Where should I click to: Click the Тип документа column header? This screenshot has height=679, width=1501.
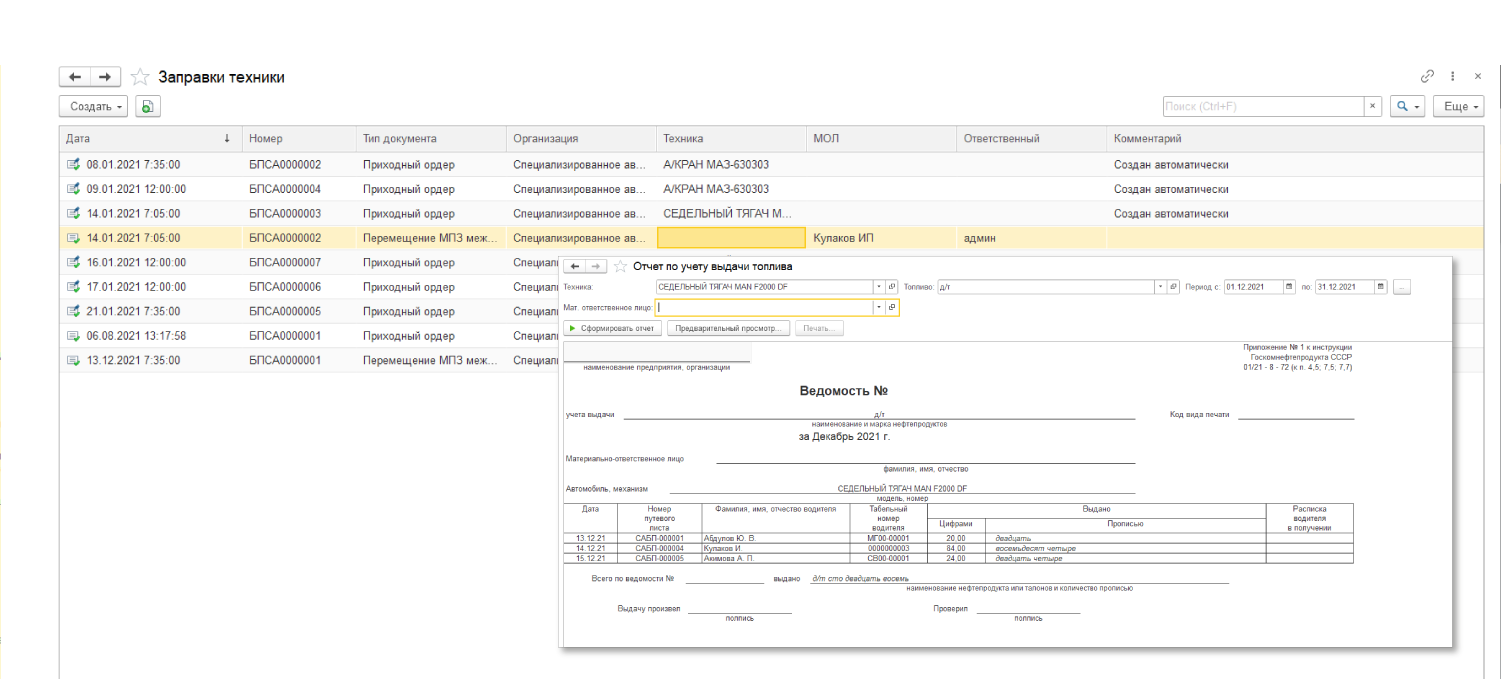click(x=400, y=139)
